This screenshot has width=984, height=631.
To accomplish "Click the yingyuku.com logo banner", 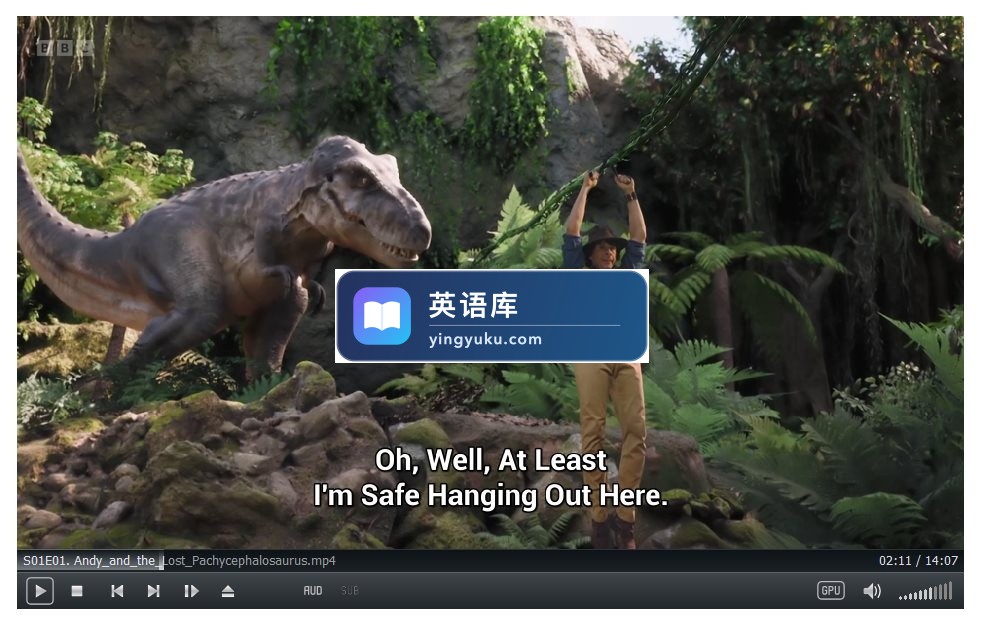I will click(492, 316).
